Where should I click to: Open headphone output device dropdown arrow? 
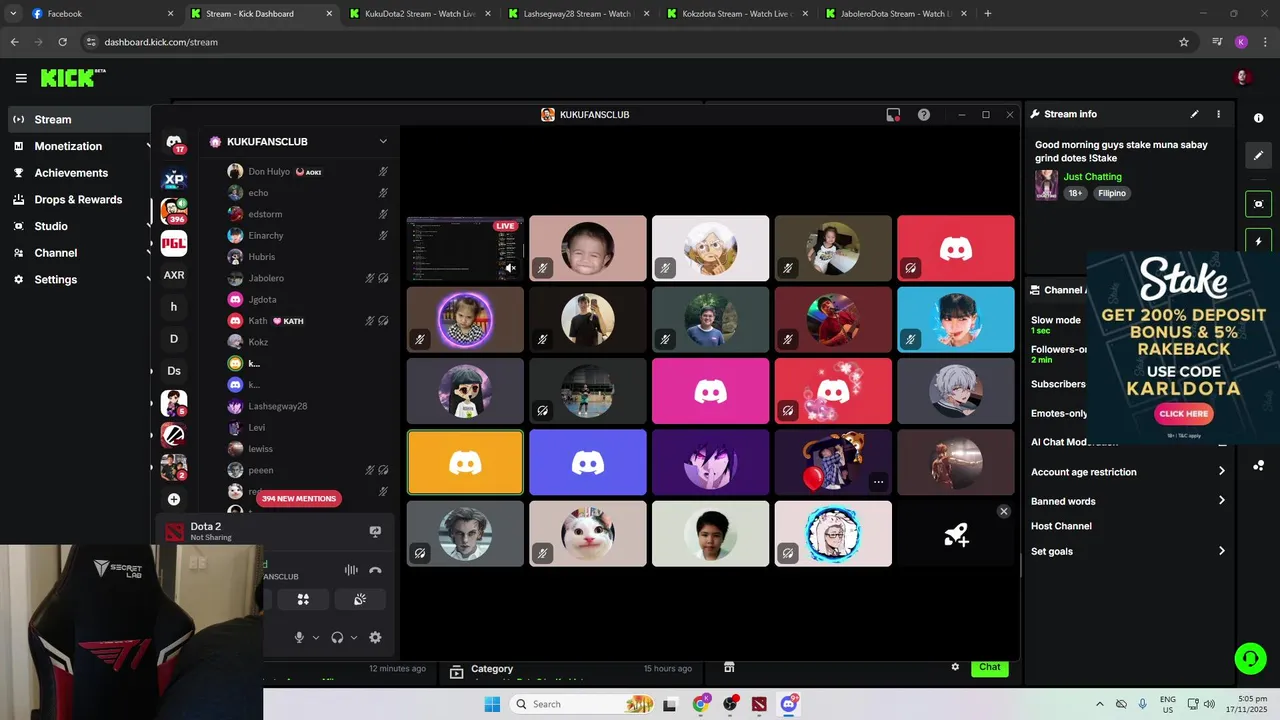tap(354, 637)
